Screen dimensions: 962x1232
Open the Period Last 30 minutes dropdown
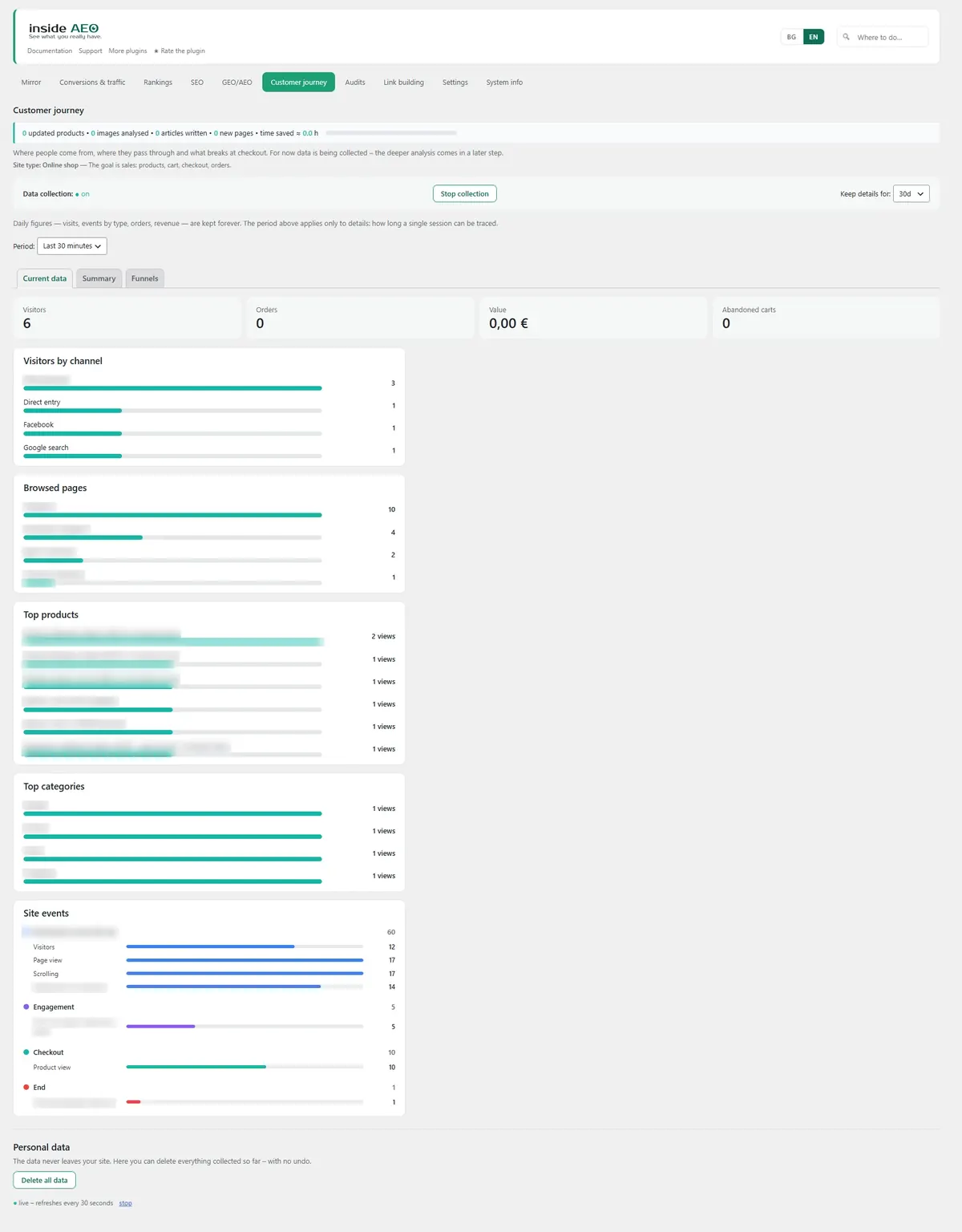pyautogui.click(x=72, y=246)
